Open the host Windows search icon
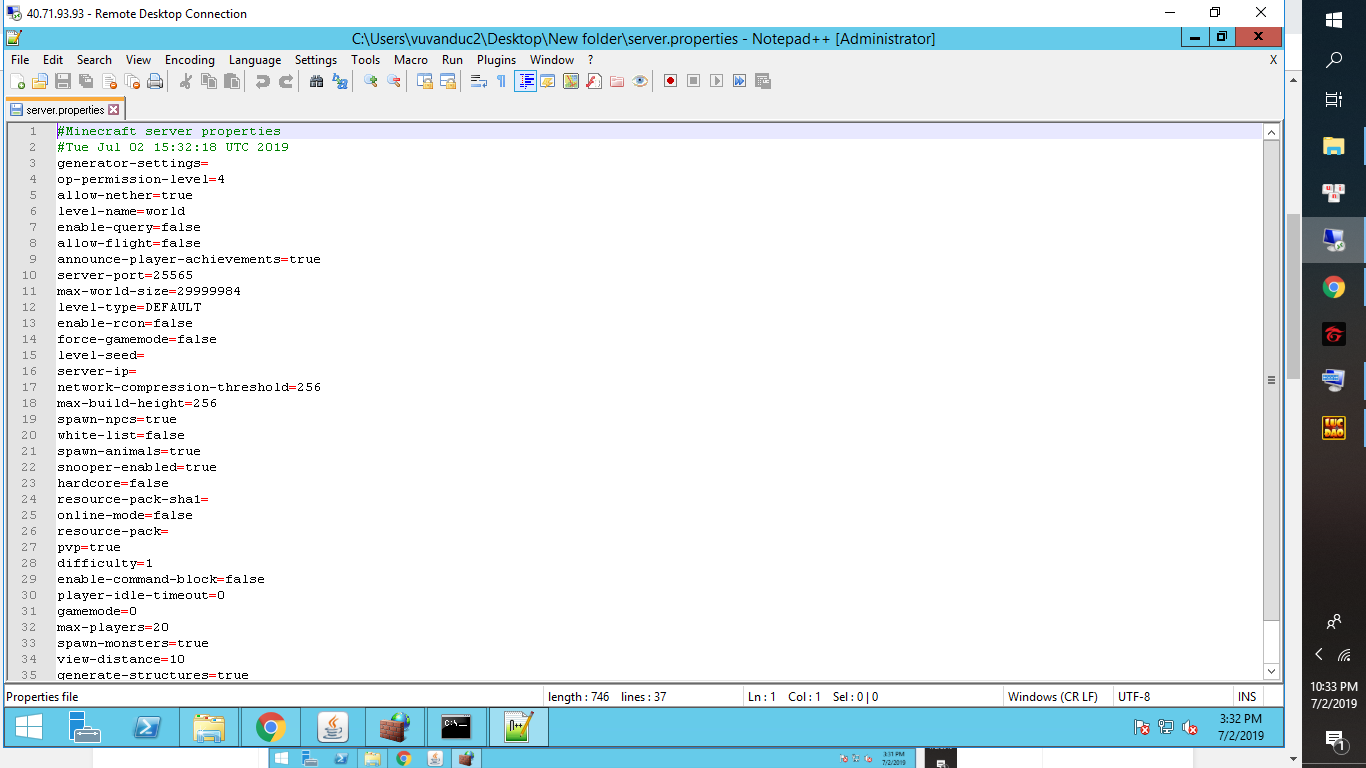 point(1334,60)
